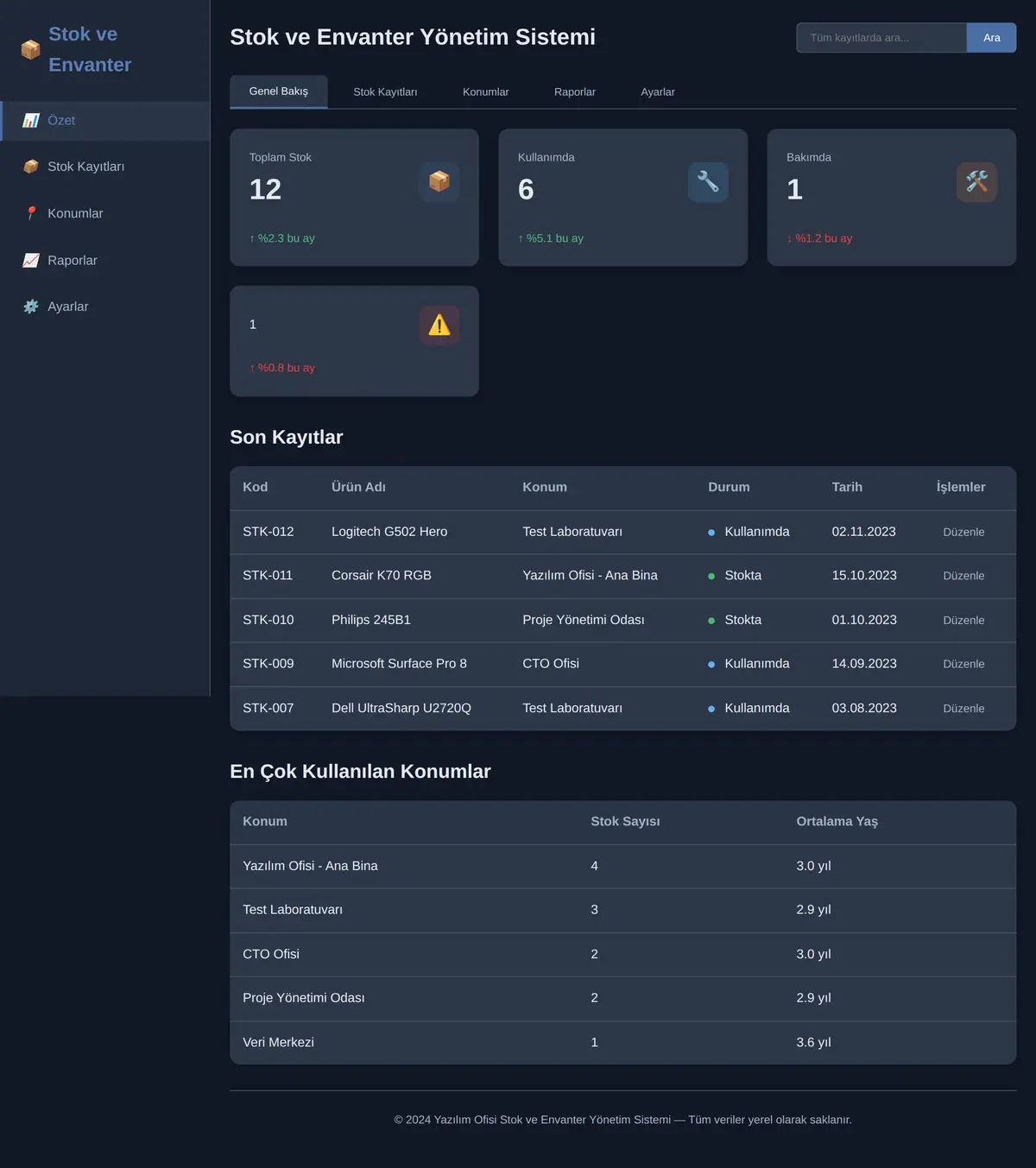Focus the Tüm kayıtlarda ara search field
Screen dimensions: 1036x1168
881,38
